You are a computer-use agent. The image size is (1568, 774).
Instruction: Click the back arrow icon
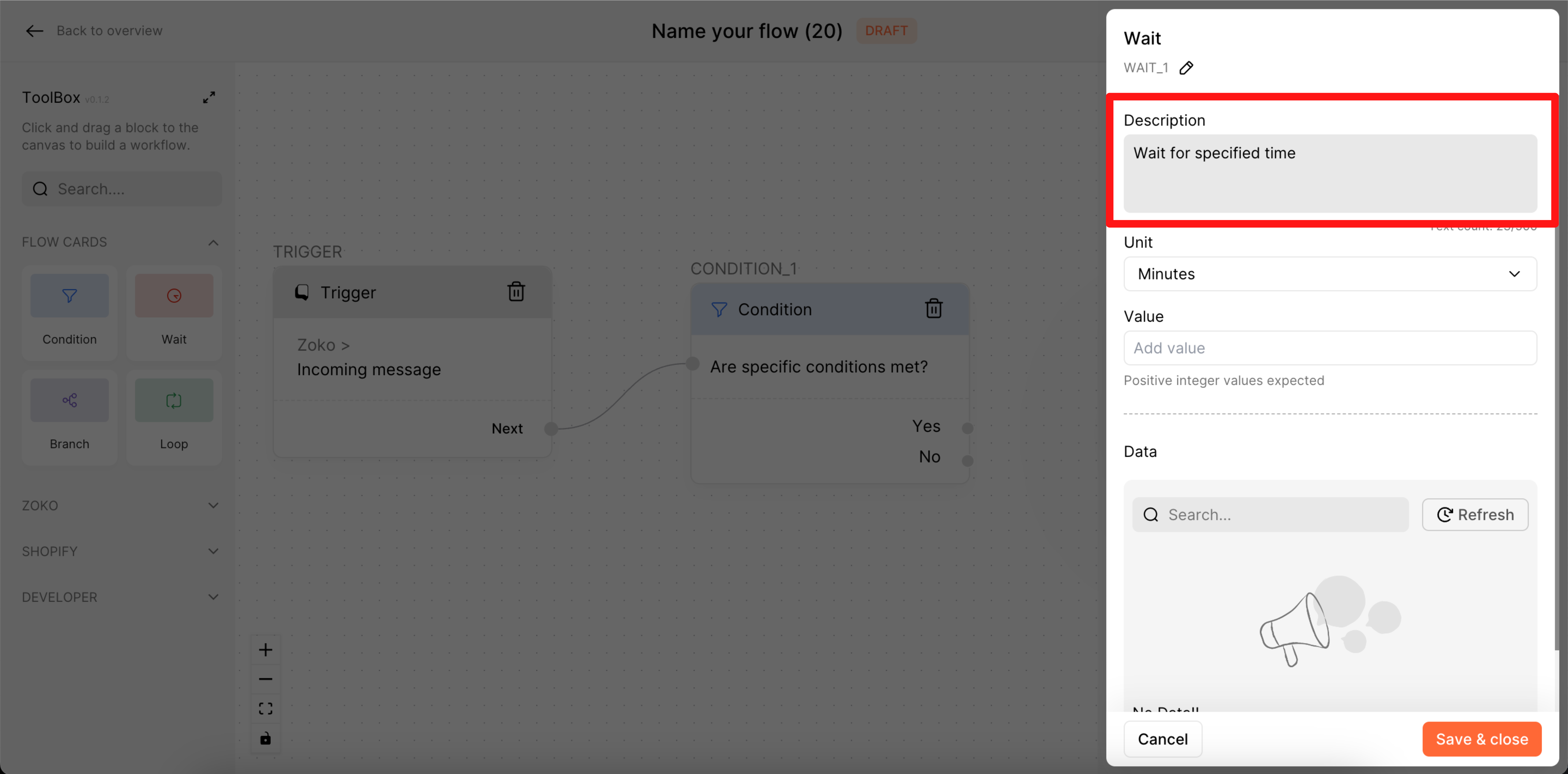[34, 31]
